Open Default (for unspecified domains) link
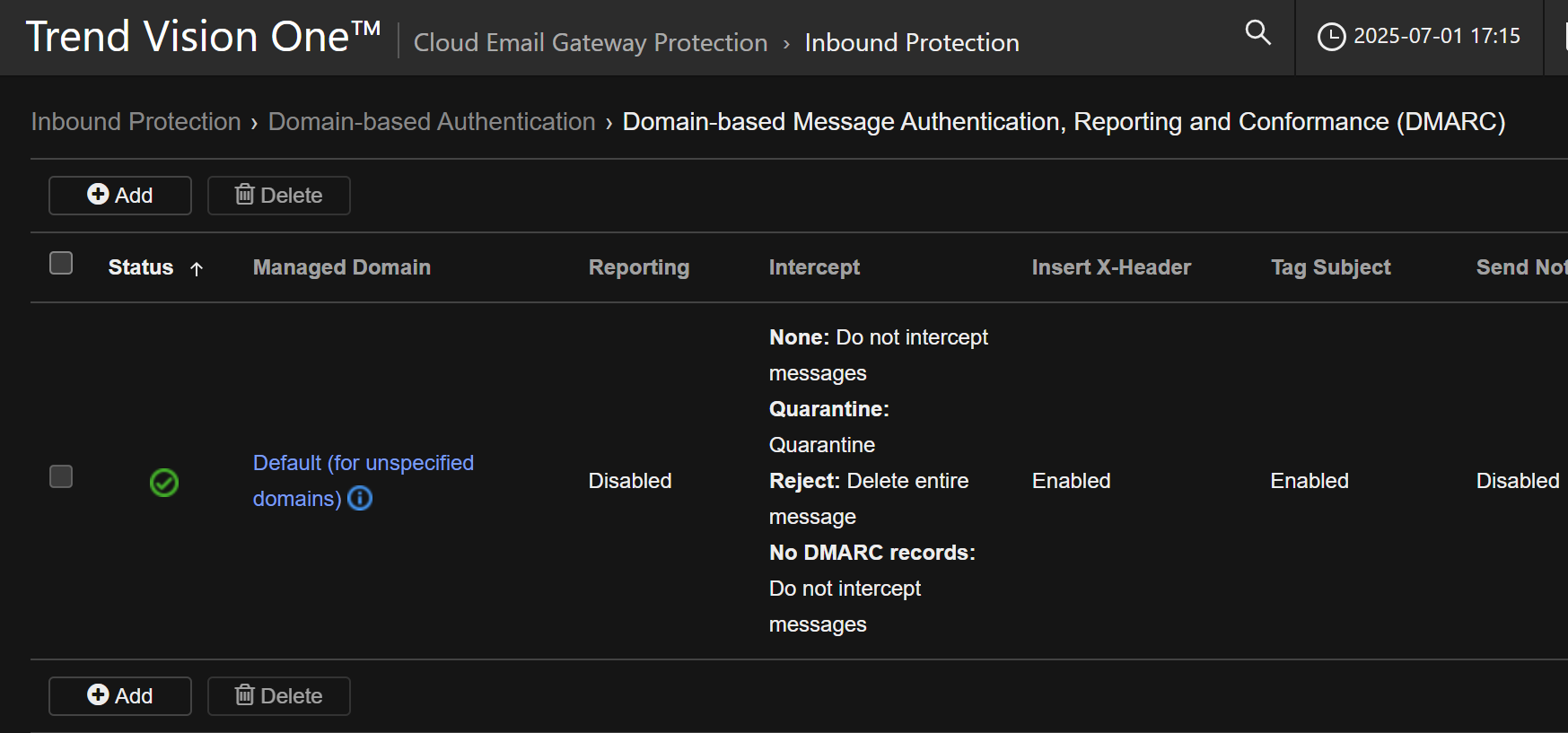This screenshot has height=733, width=1568. pos(363,463)
